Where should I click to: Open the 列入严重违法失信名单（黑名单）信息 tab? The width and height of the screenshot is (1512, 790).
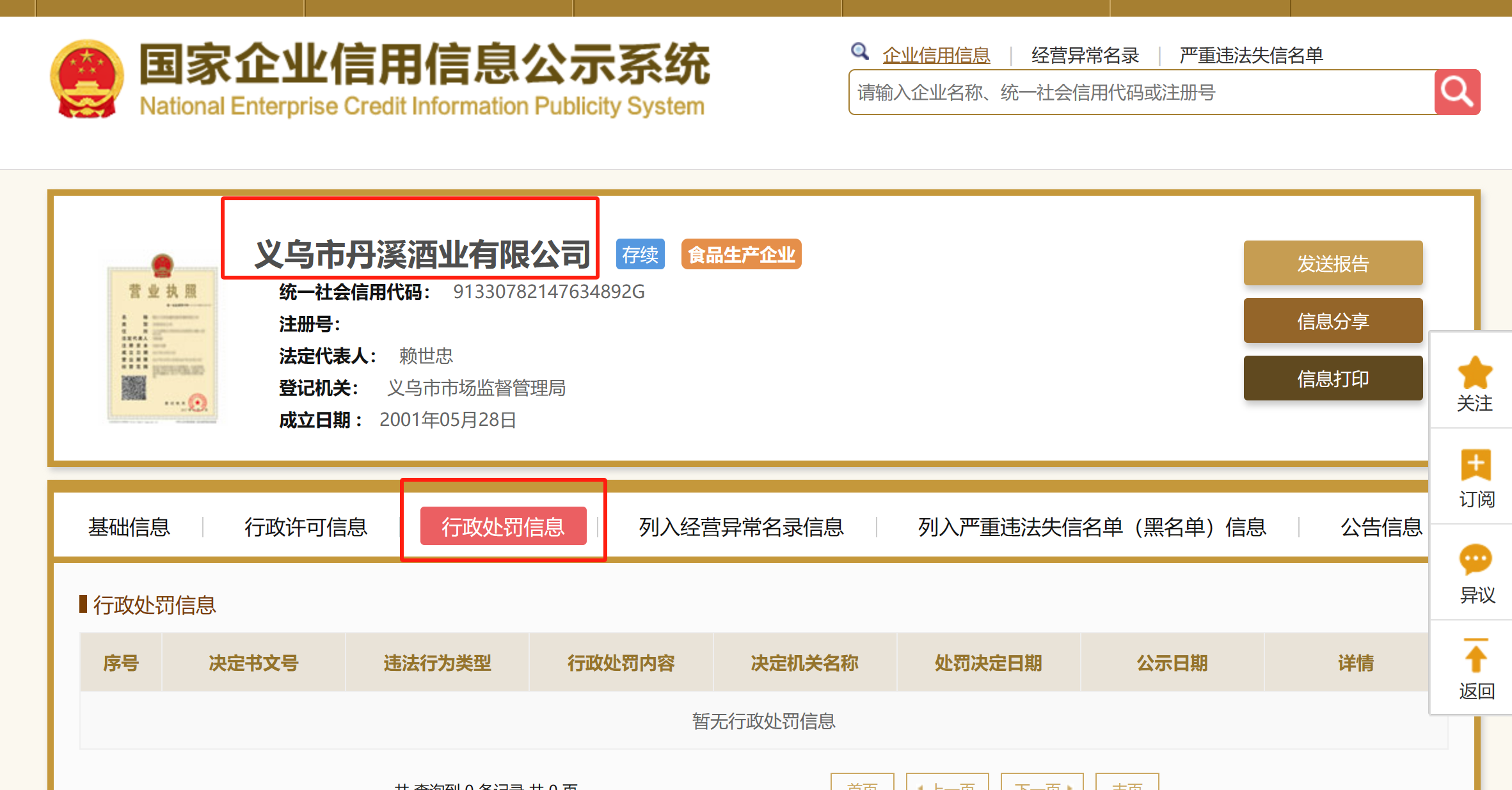[1092, 527]
